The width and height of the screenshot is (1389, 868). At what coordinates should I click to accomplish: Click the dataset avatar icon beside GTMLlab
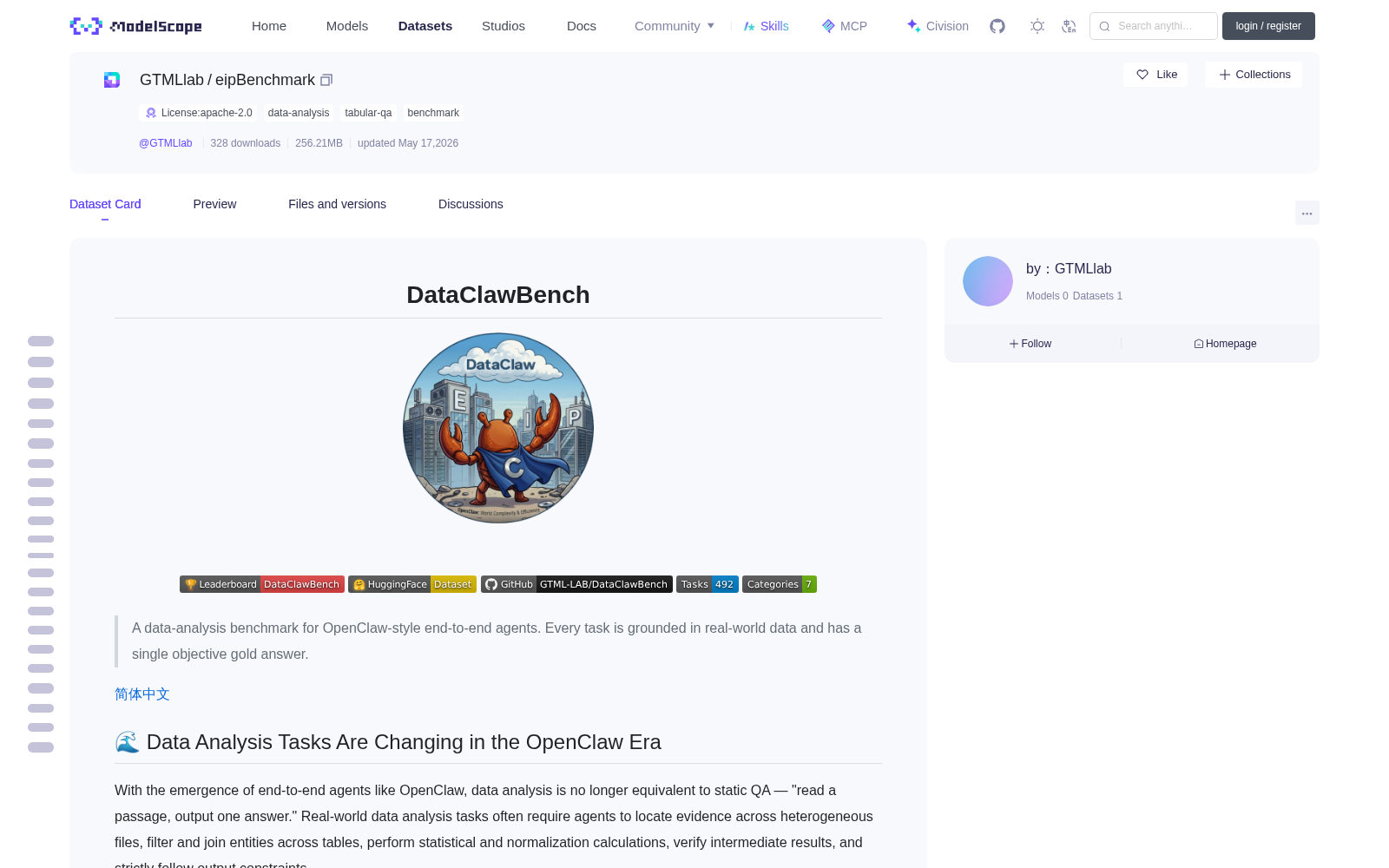pos(112,80)
